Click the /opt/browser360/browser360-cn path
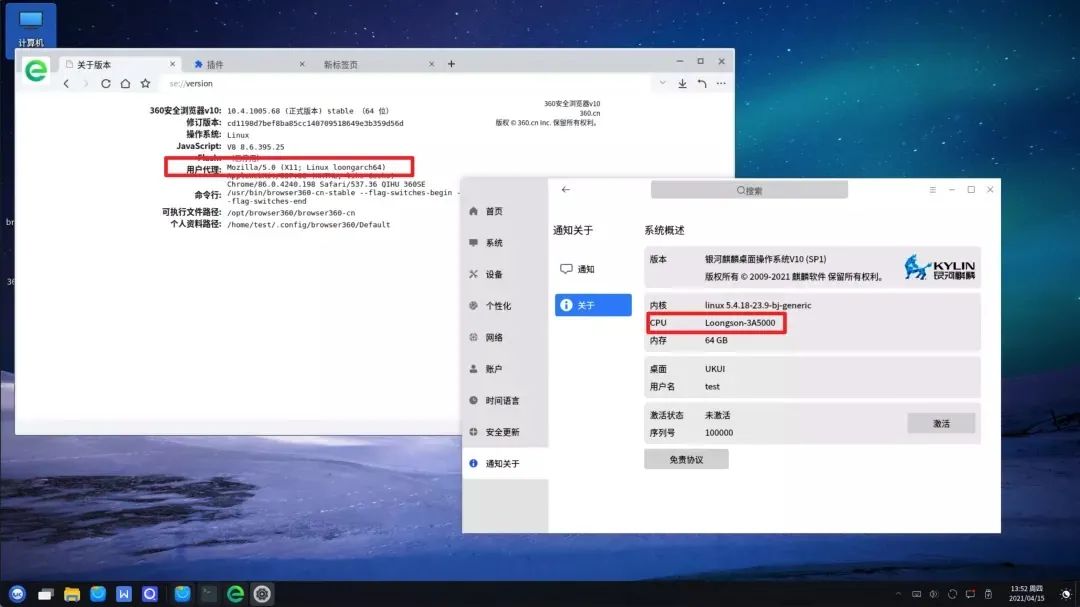Viewport: 1080px width, 607px height. click(x=291, y=213)
